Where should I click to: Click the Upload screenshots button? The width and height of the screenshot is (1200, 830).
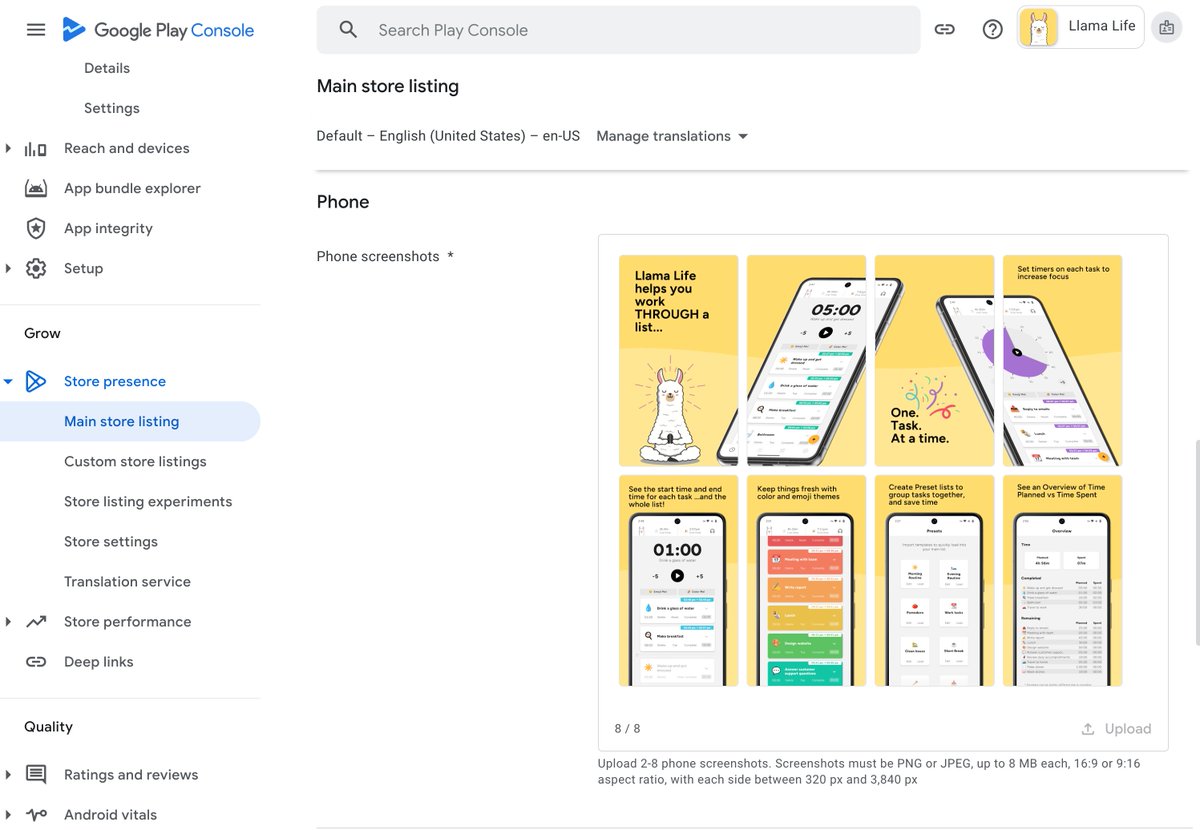click(x=1116, y=729)
